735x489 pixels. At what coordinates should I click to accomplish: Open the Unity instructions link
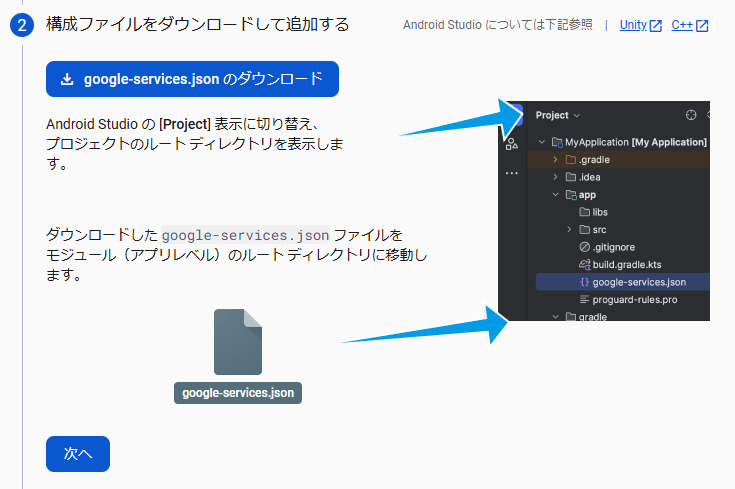click(633, 25)
